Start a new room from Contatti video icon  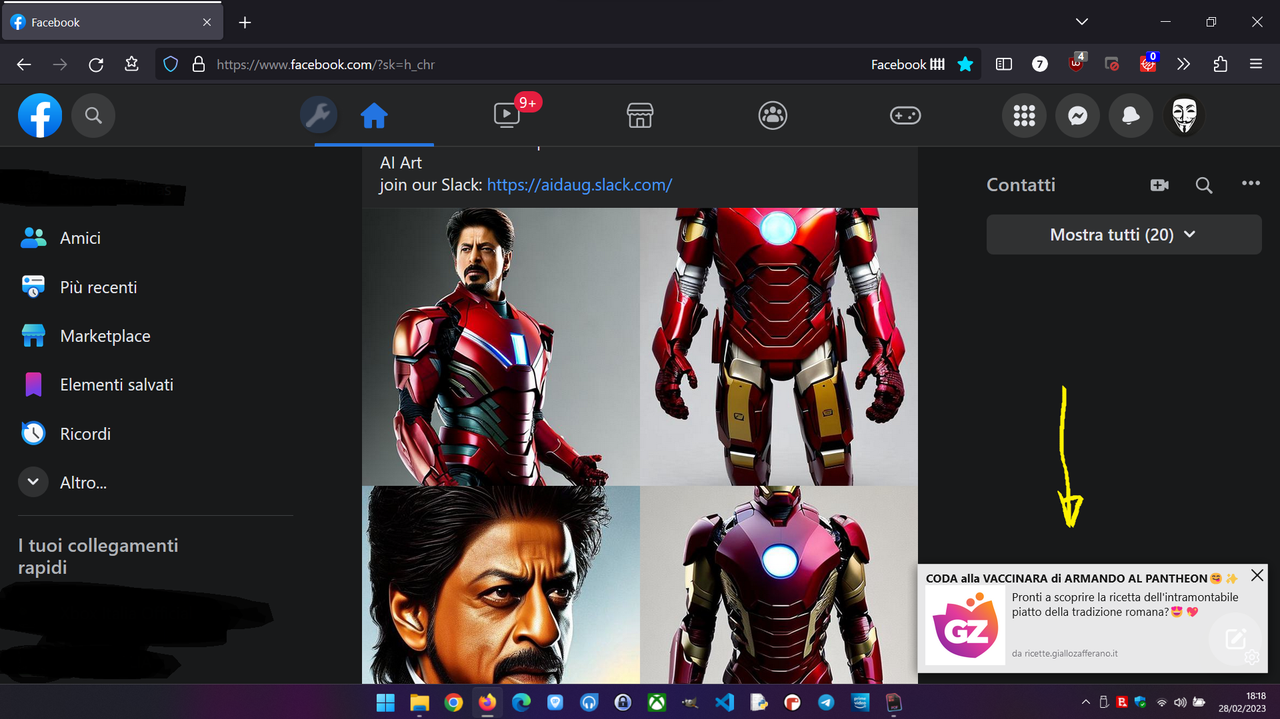pyautogui.click(x=1159, y=185)
